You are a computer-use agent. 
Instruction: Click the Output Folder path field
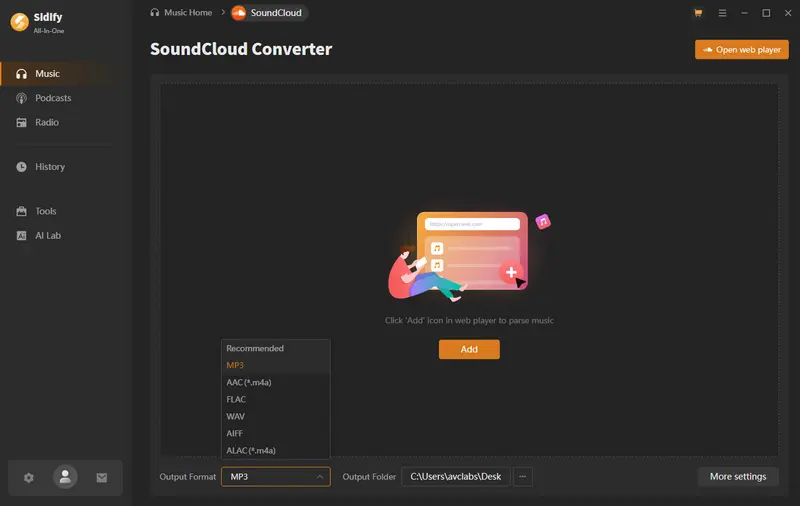point(456,477)
